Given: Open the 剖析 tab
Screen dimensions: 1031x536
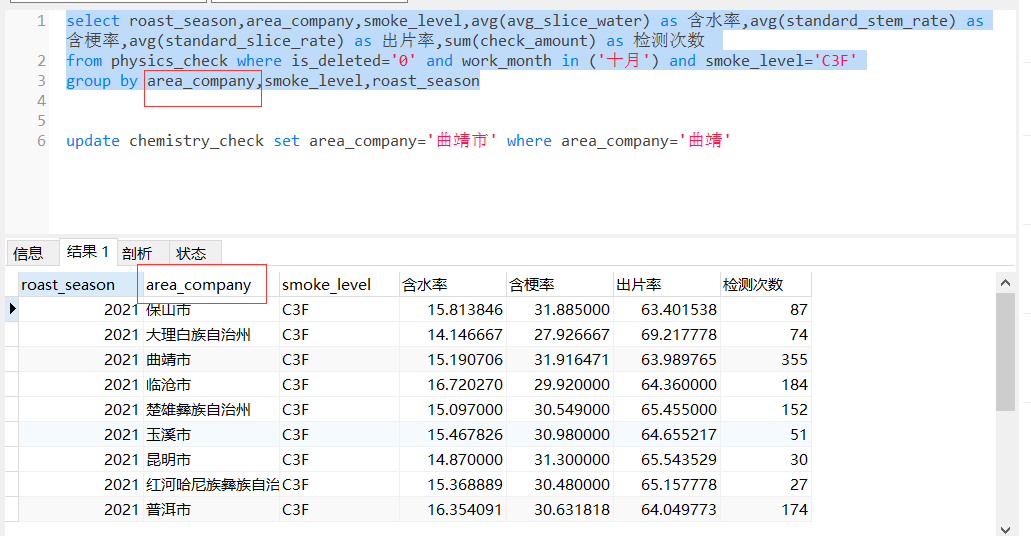Looking at the screenshot, I should coord(137,253).
